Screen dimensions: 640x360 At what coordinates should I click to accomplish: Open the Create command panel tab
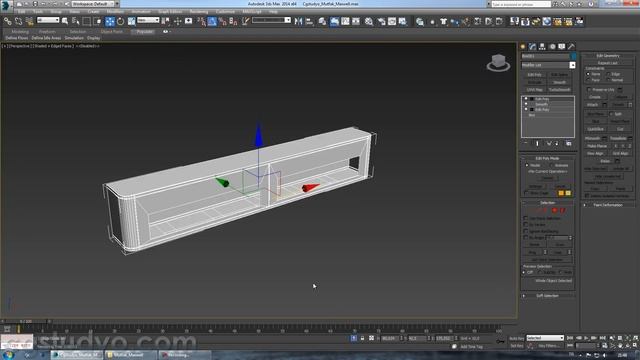523,47
